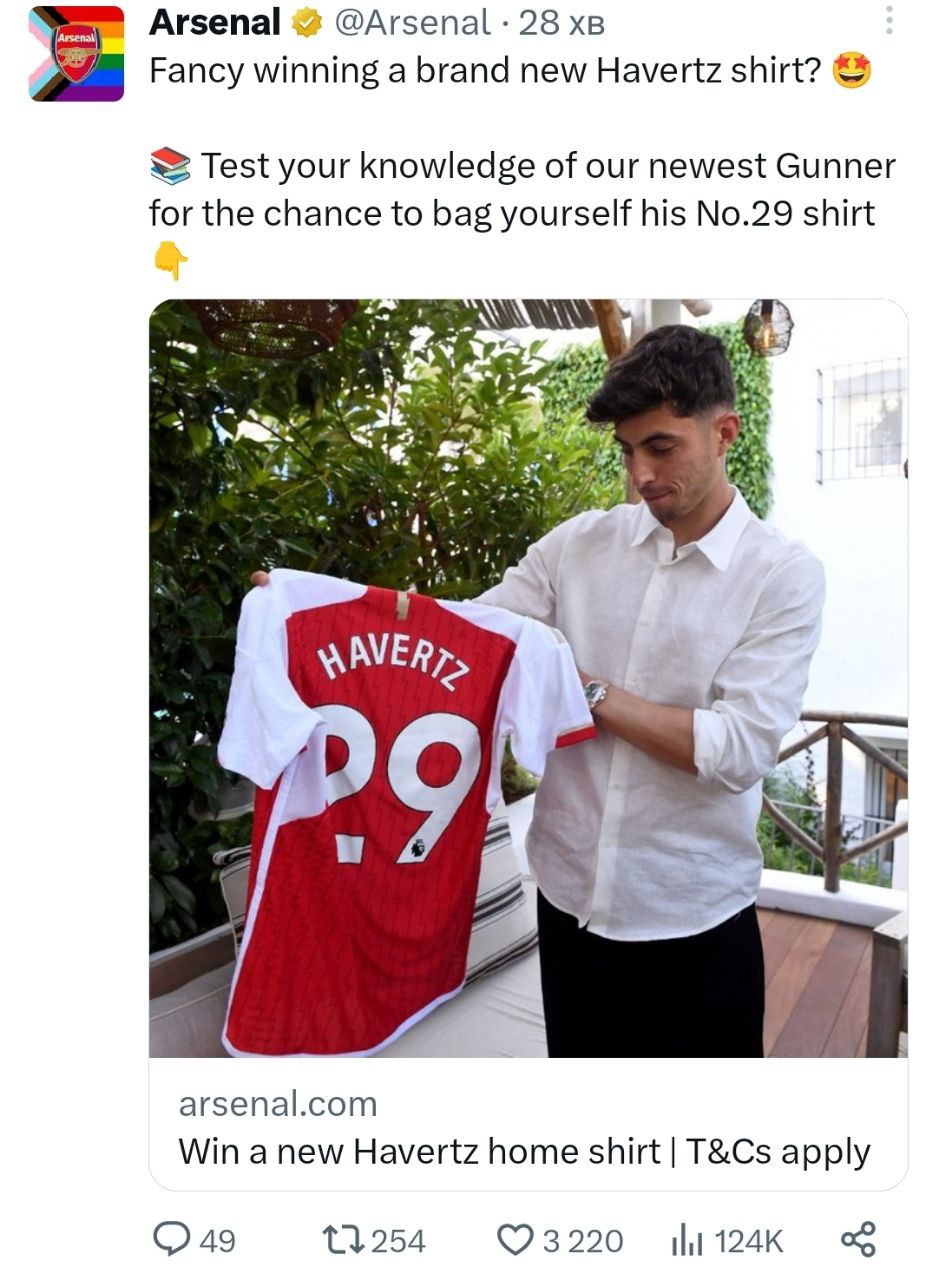Viewport: 937px width, 1280px height.
Task: Click the pointing-down hand emoji
Action: tap(170, 263)
